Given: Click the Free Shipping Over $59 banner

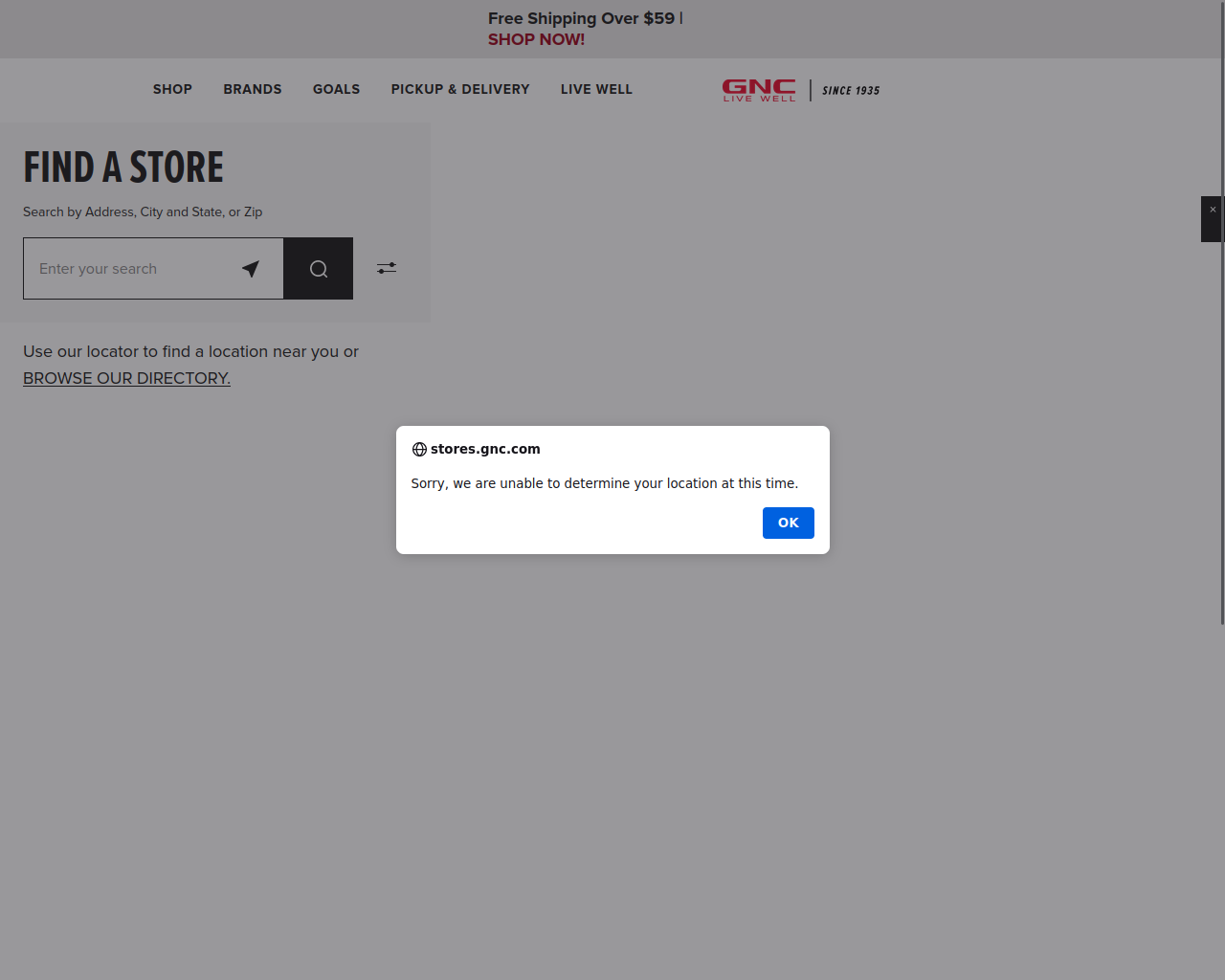Looking at the screenshot, I should [x=581, y=18].
